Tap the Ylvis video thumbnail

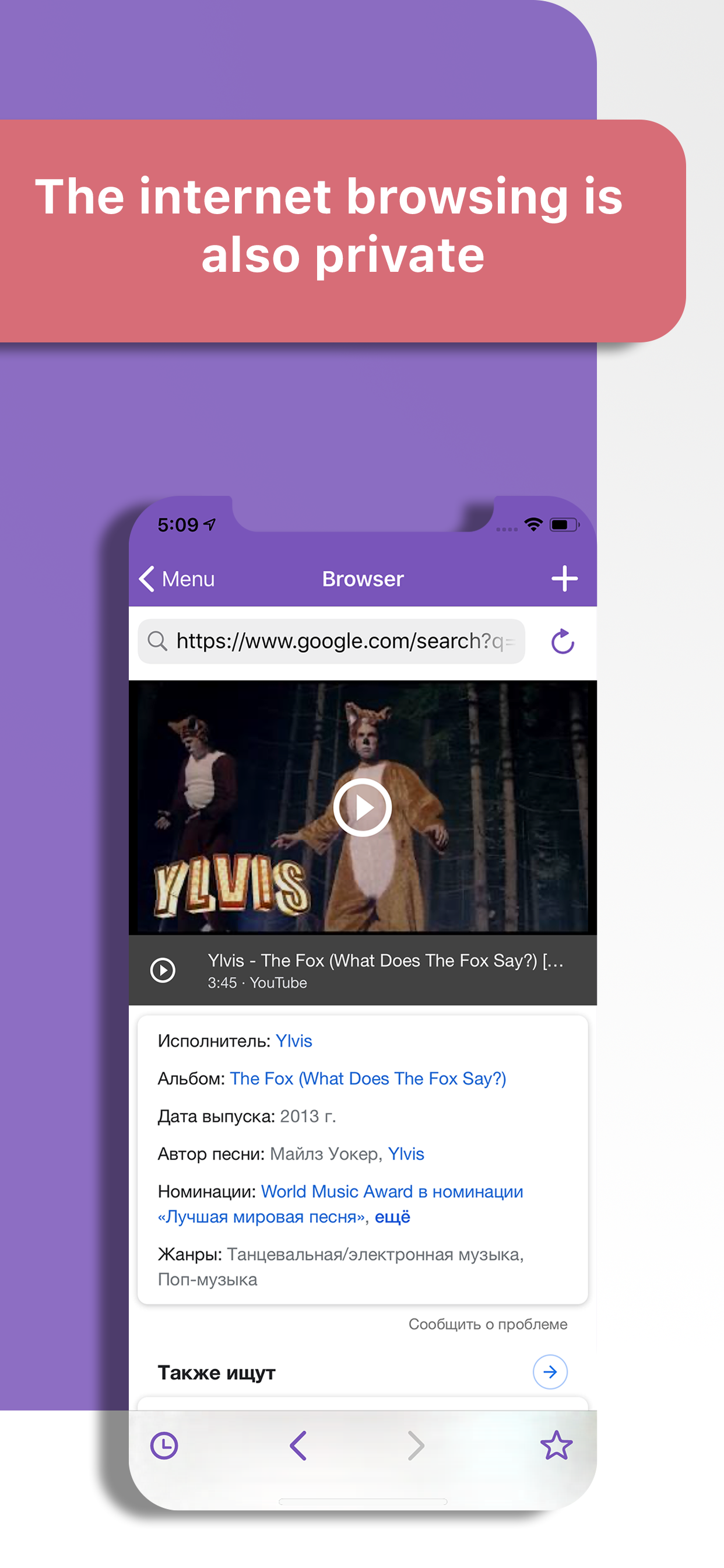tap(363, 808)
